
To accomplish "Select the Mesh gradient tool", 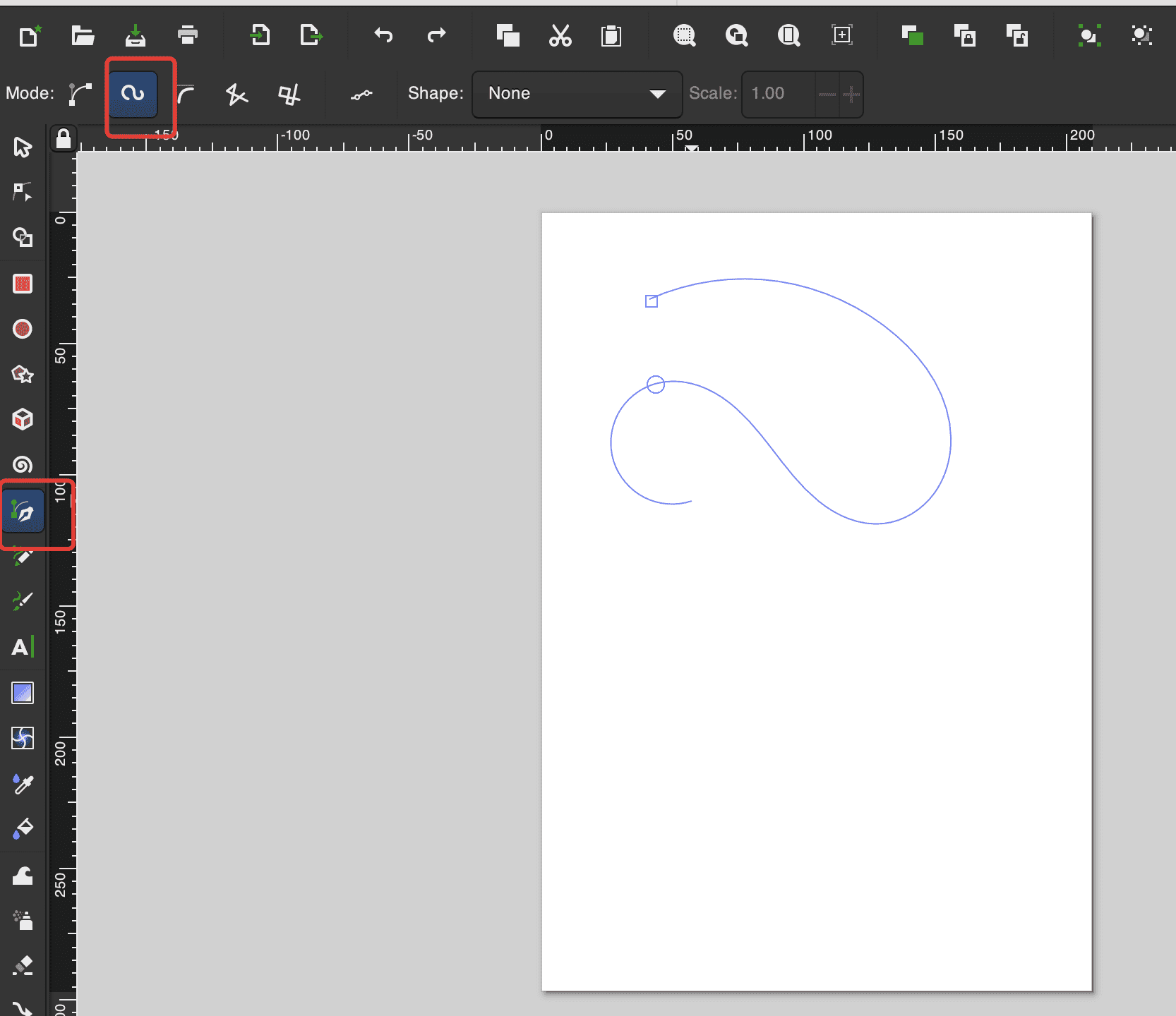I will pos(23,738).
